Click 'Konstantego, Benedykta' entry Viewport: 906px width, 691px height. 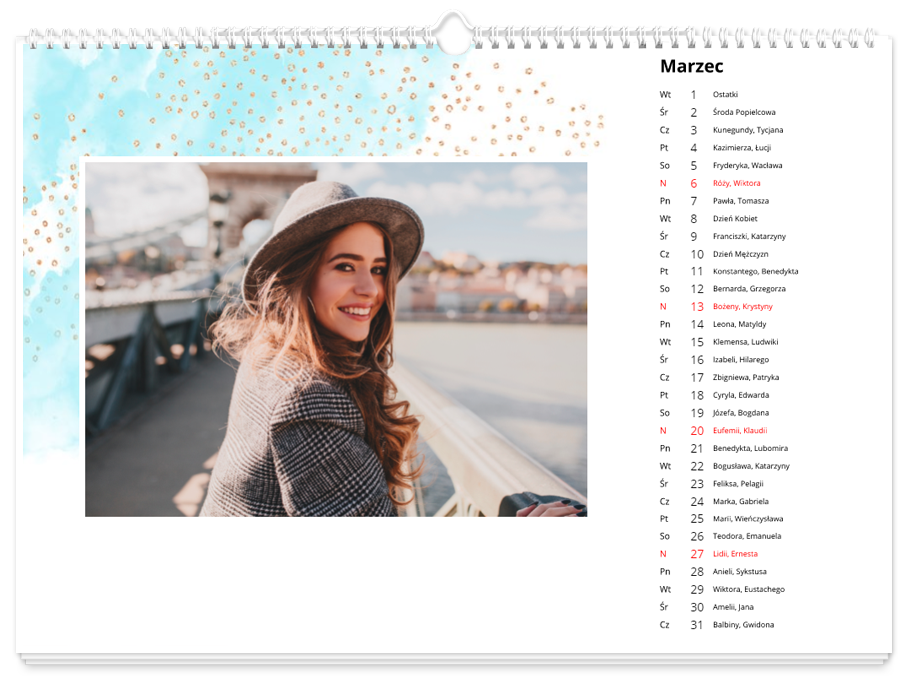coord(755,272)
